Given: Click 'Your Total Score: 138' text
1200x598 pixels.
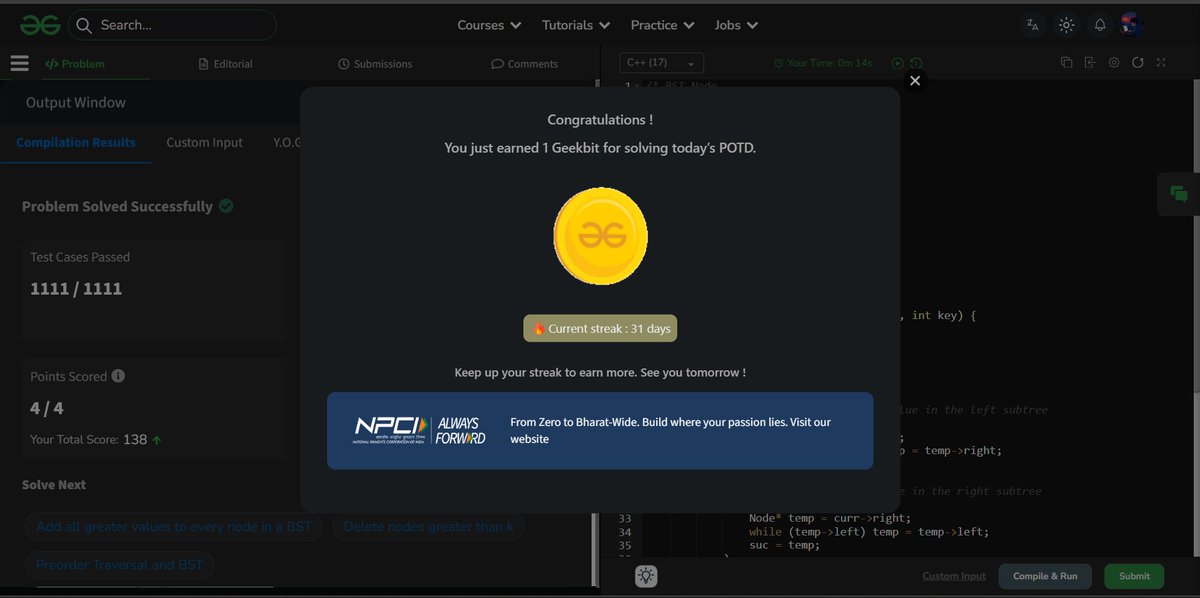Looking at the screenshot, I should click(x=88, y=439).
